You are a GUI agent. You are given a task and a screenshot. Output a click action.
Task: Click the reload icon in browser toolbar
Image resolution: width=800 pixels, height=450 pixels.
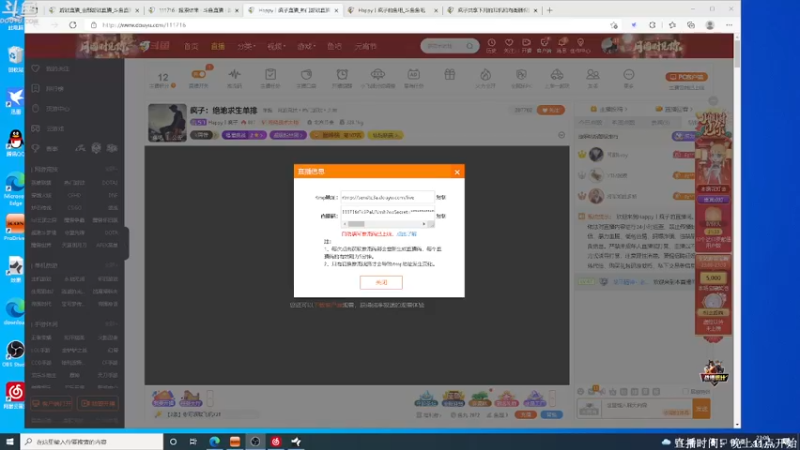[x=73, y=25]
